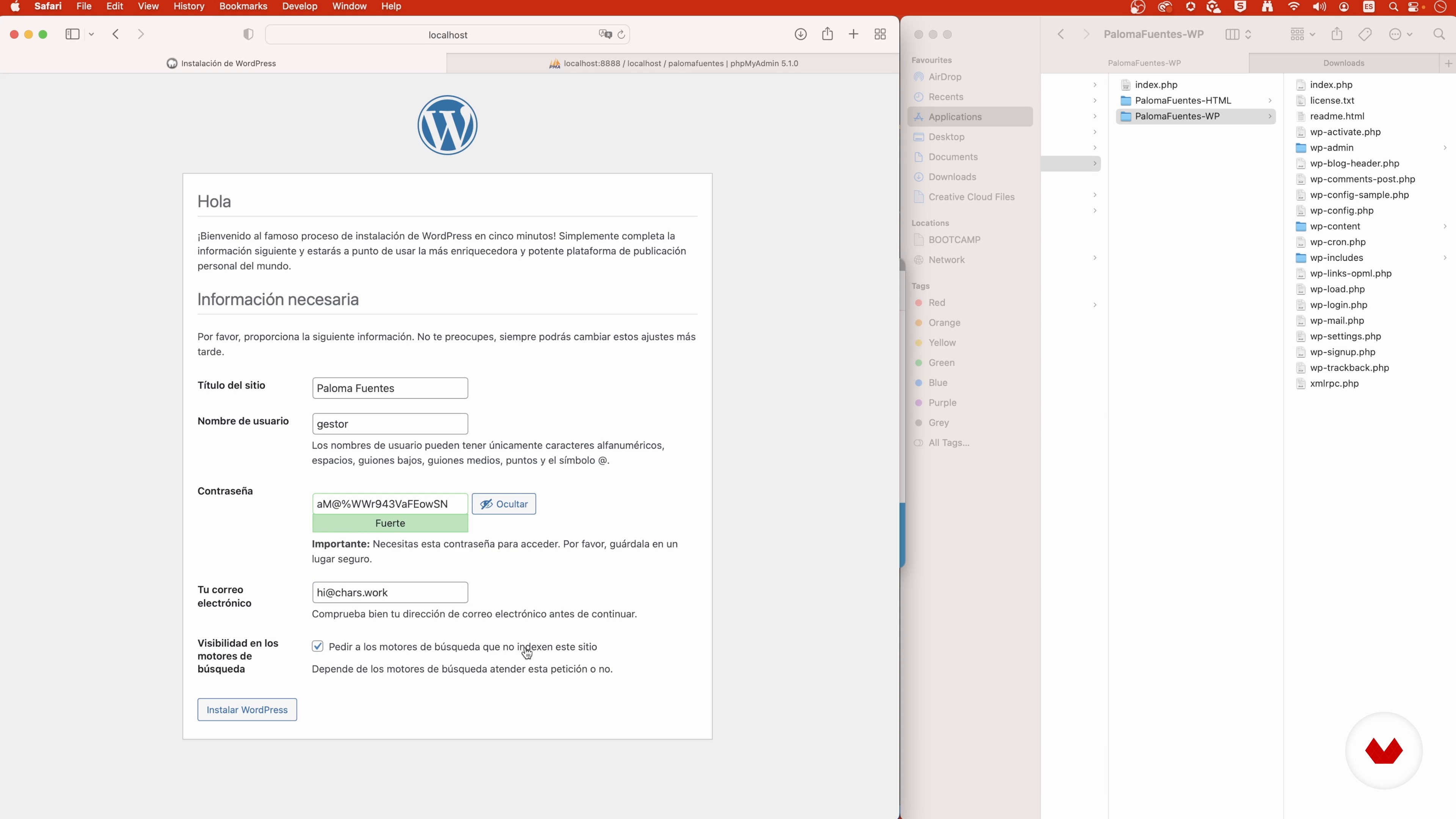Open Applications in Finder sidebar
Viewport: 1456px width, 819px height.
click(970, 117)
